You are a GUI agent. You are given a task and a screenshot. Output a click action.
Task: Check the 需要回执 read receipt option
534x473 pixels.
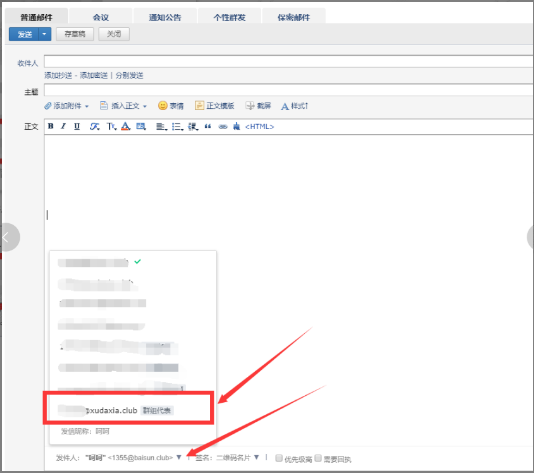(x=318, y=458)
